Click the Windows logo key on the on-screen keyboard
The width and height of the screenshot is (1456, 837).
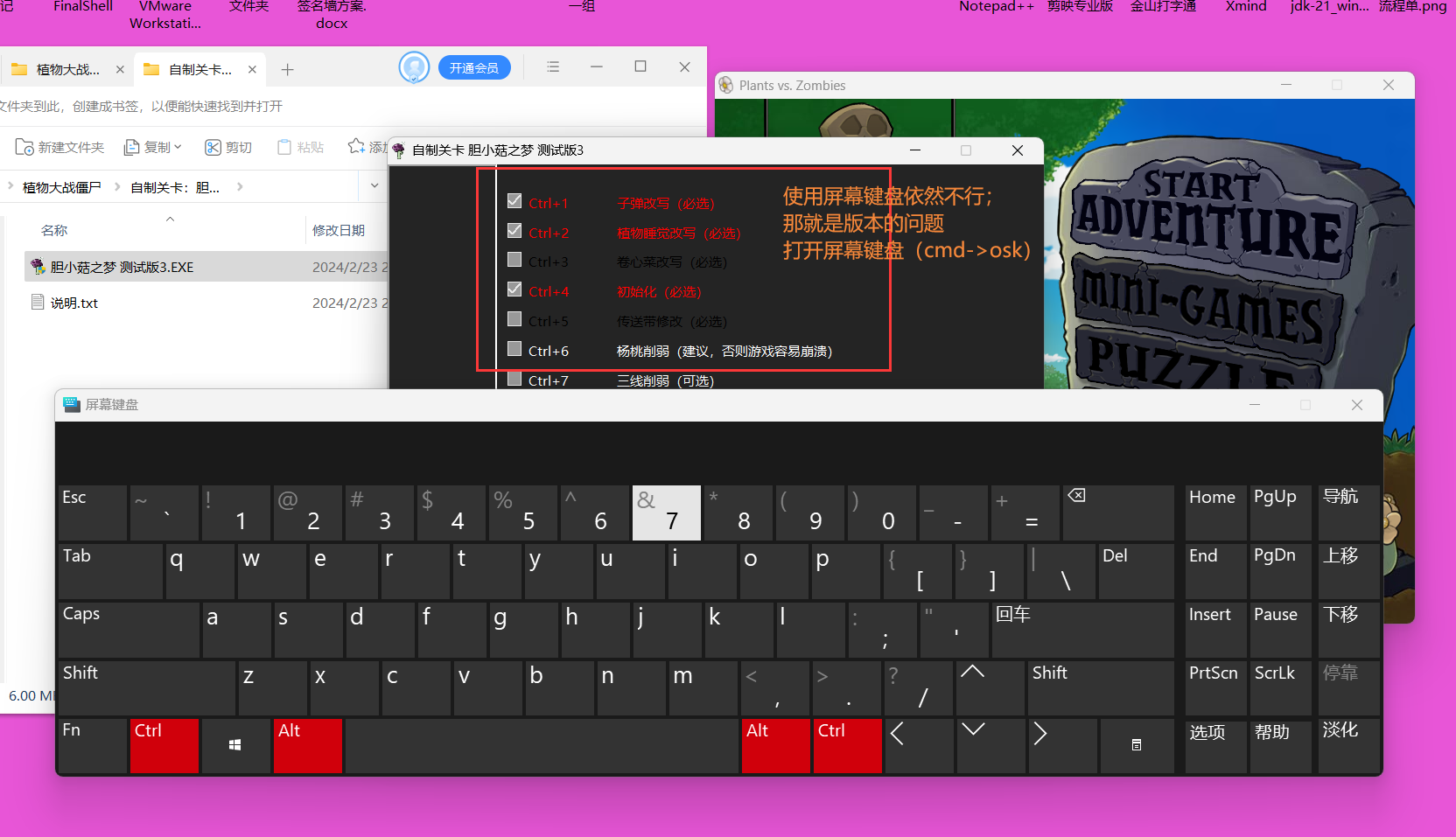pos(235,745)
